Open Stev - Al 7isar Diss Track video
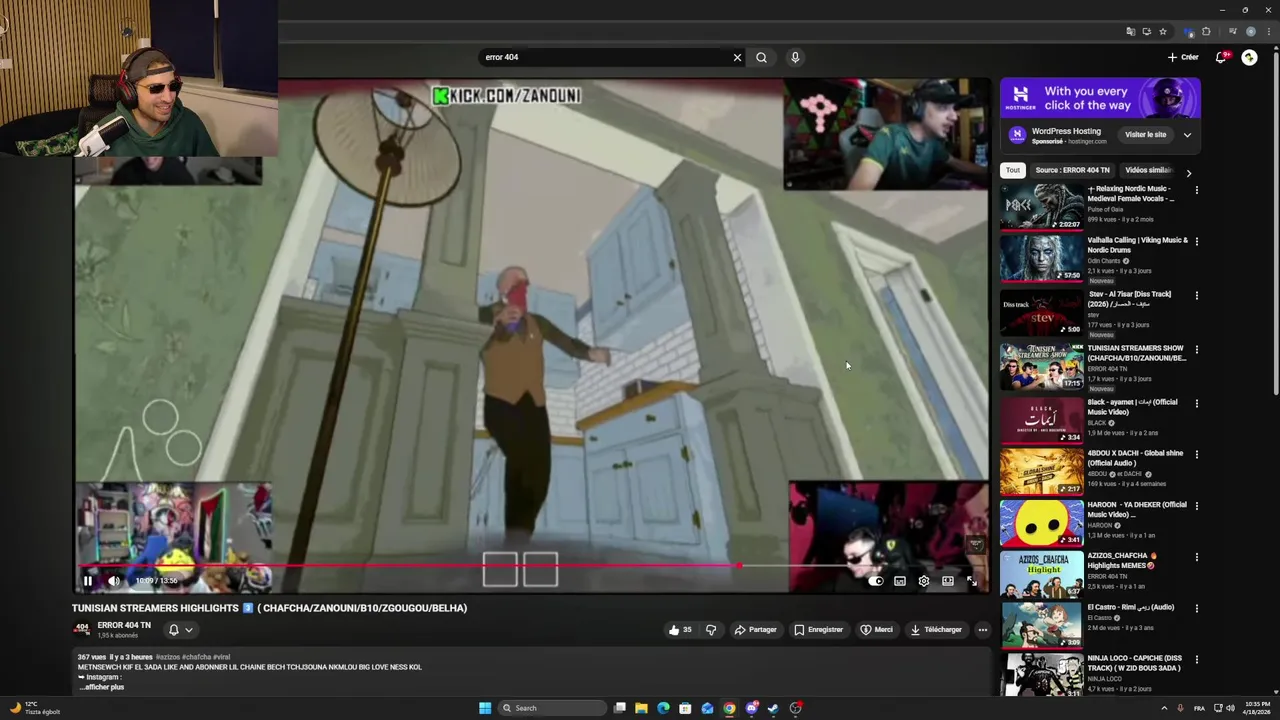This screenshot has height=720, width=1280. [1041, 312]
